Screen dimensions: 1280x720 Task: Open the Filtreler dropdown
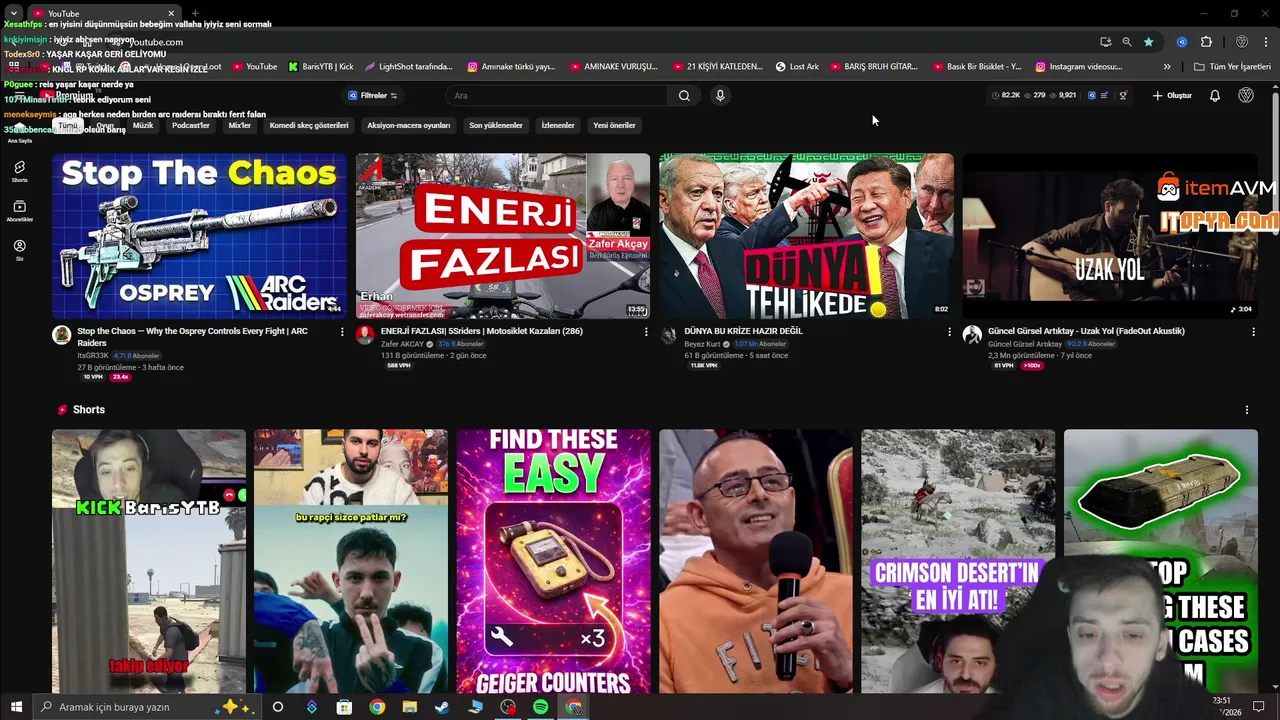pos(373,96)
